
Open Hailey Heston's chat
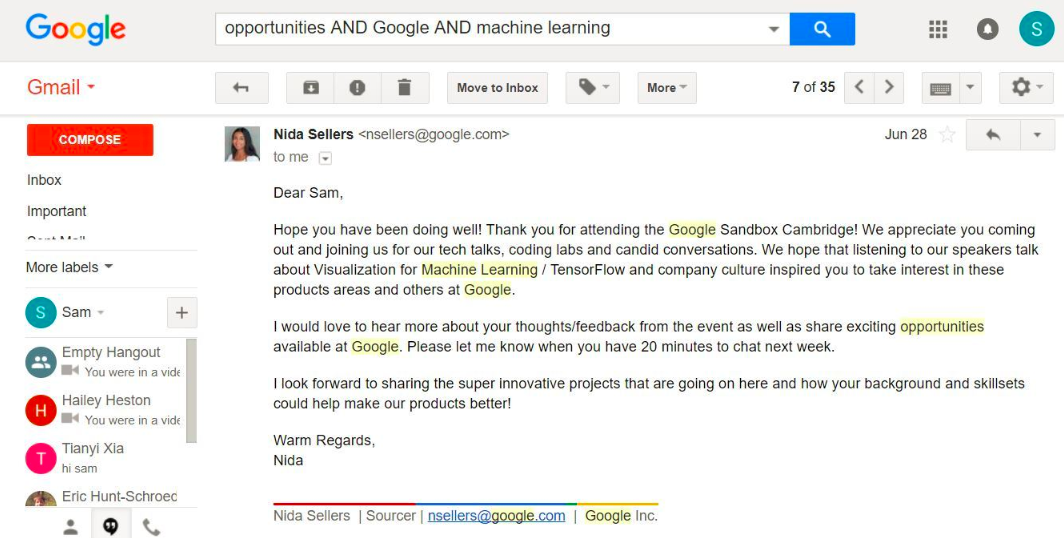[x=105, y=410]
